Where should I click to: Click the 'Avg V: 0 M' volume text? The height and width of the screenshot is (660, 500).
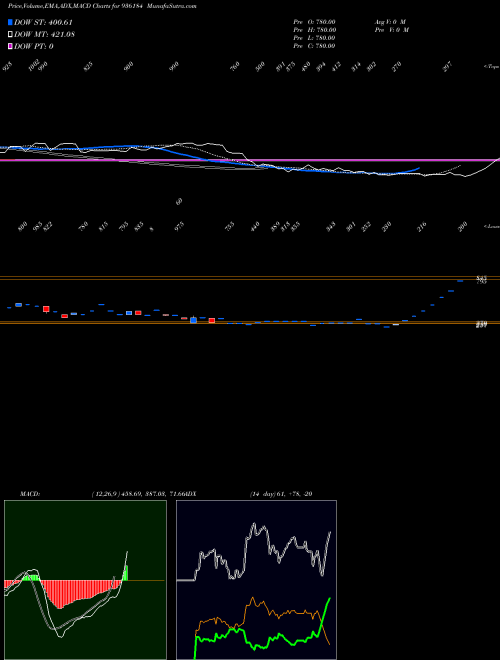(390, 21)
